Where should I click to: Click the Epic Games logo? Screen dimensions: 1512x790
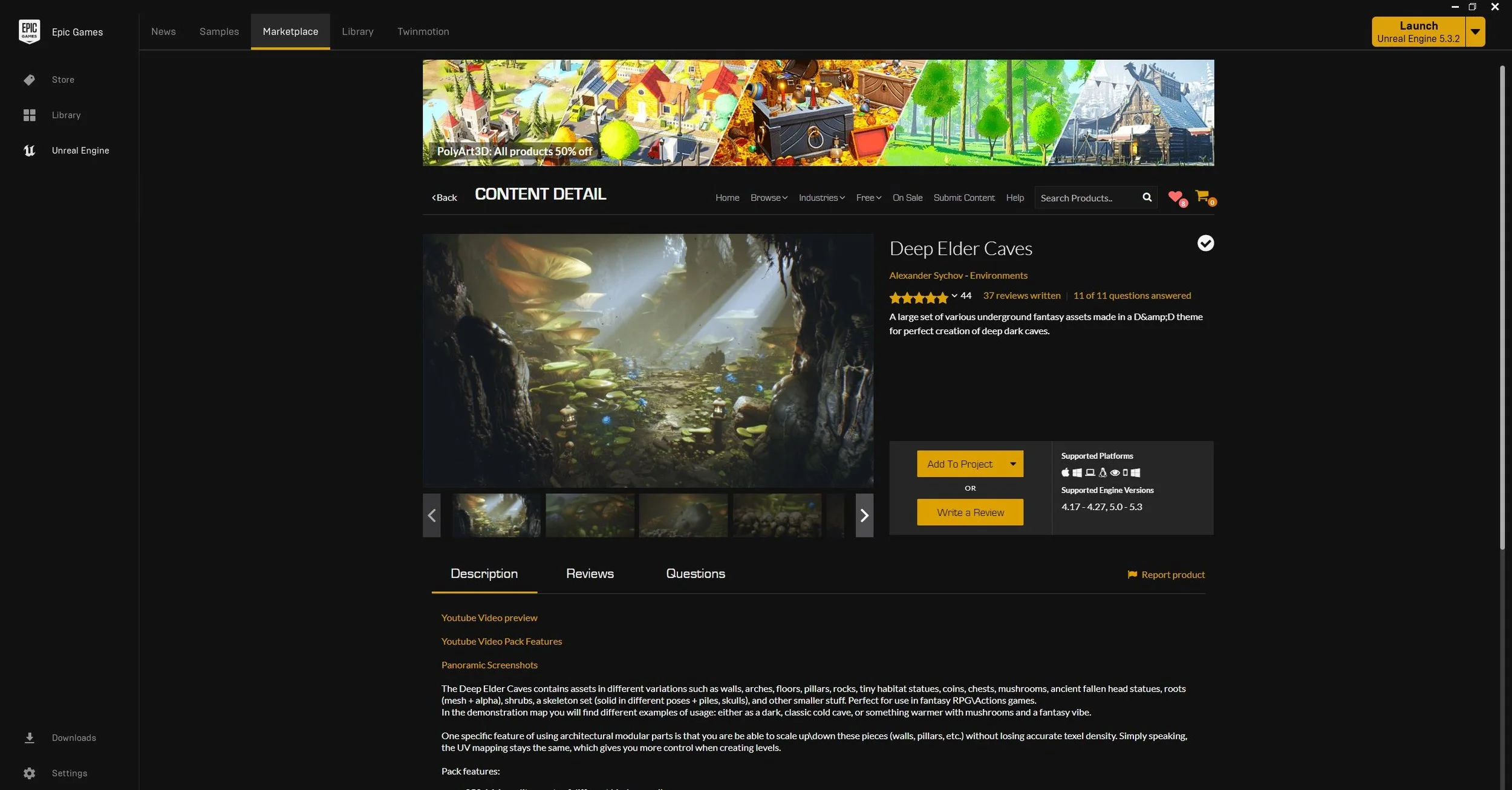(x=29, y=31)
